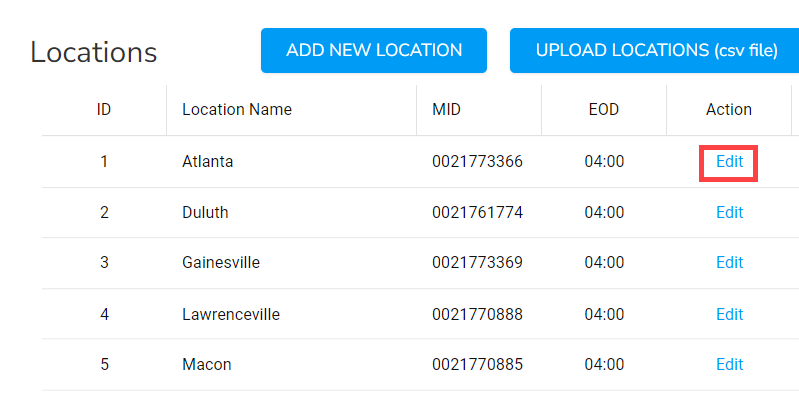This screenshot has width=799, height=405.
Task: Edit the Atlanta location
Action: tap(729, 161)
